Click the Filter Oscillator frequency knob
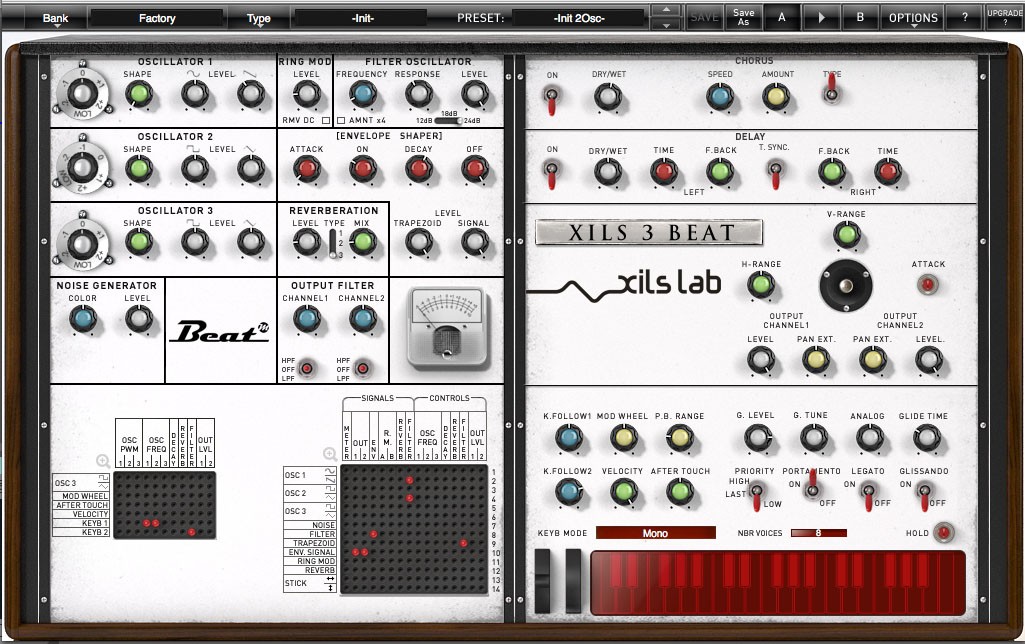 point(362,94)
